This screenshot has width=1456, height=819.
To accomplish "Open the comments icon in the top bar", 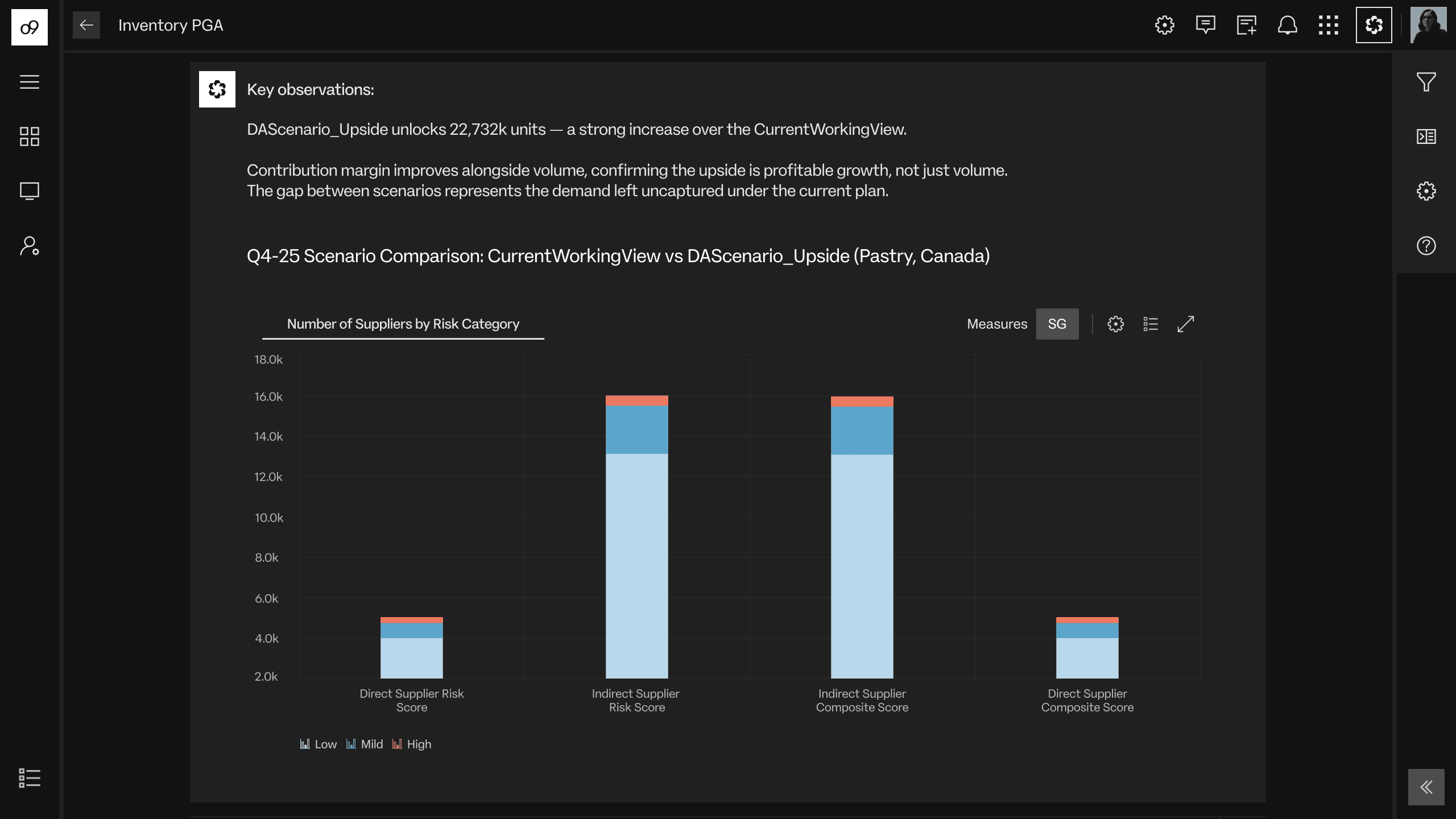I will click(1205, 25).
